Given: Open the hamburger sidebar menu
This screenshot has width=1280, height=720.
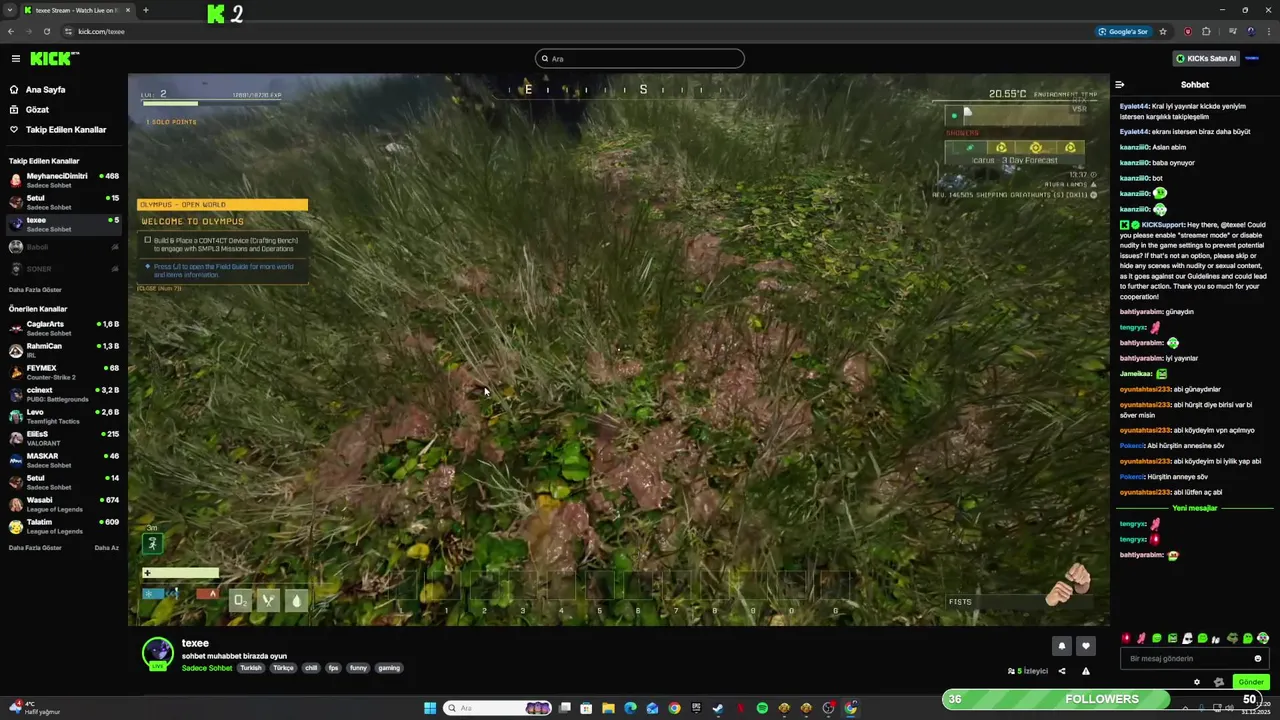Looking at the screenshot, I should coord(15,58).
